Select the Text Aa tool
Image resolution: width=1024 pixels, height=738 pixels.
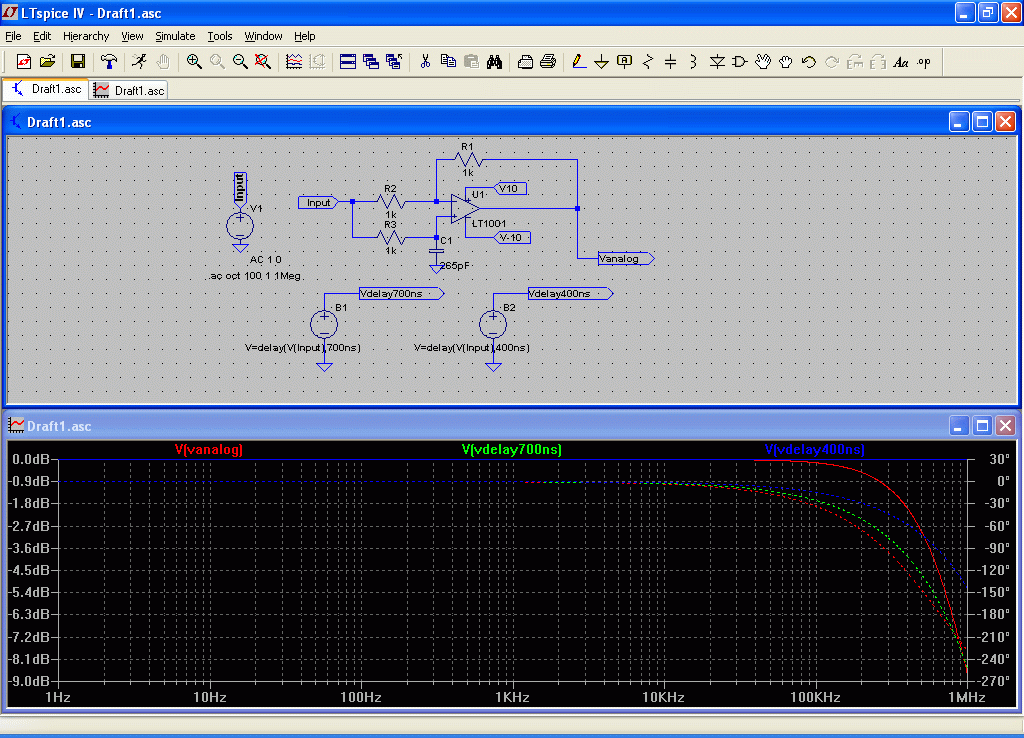coord(901,61)
